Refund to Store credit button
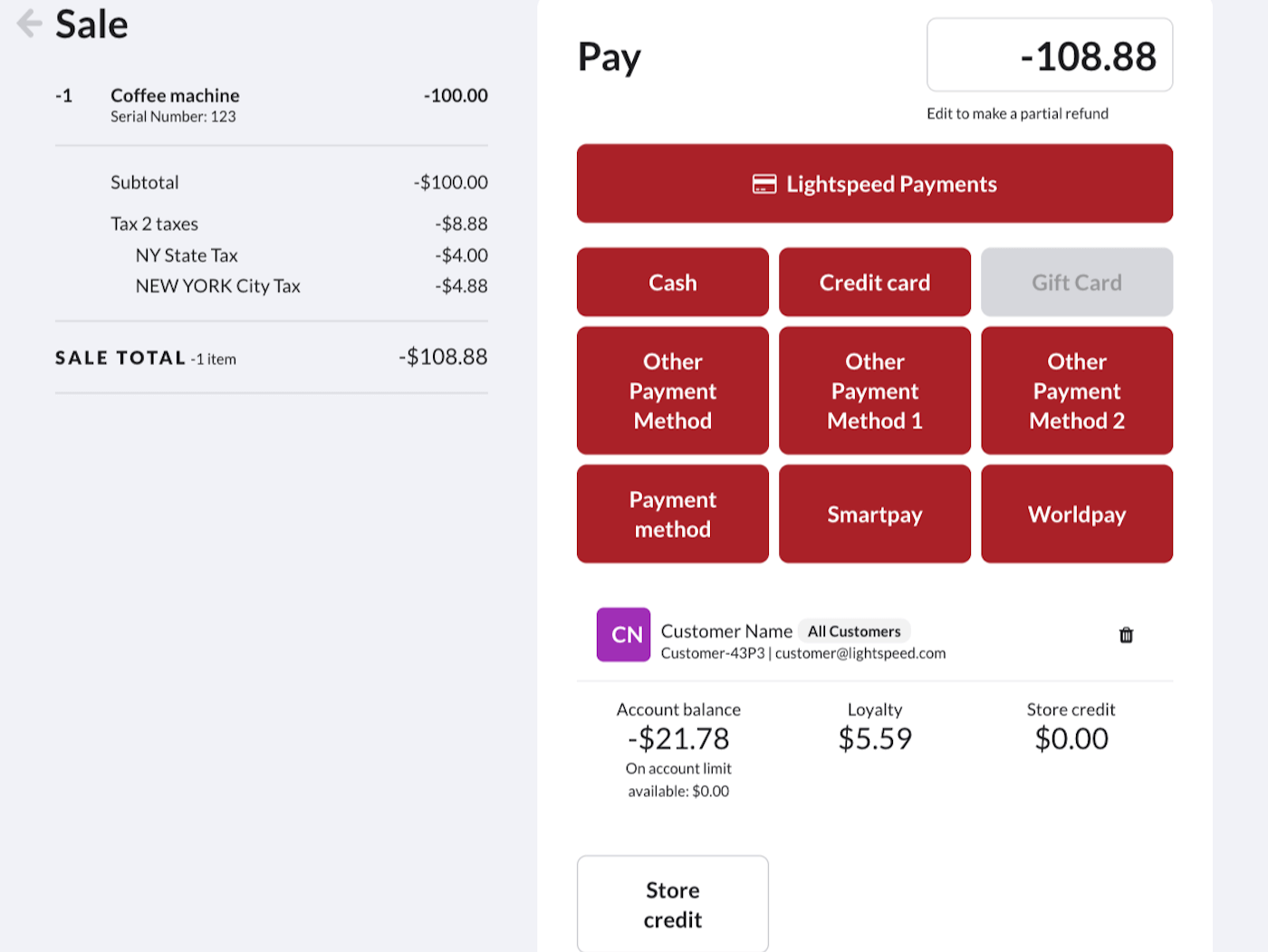Image resolution: width=1268 pixels, height=952 pixels. pos(672,904)
